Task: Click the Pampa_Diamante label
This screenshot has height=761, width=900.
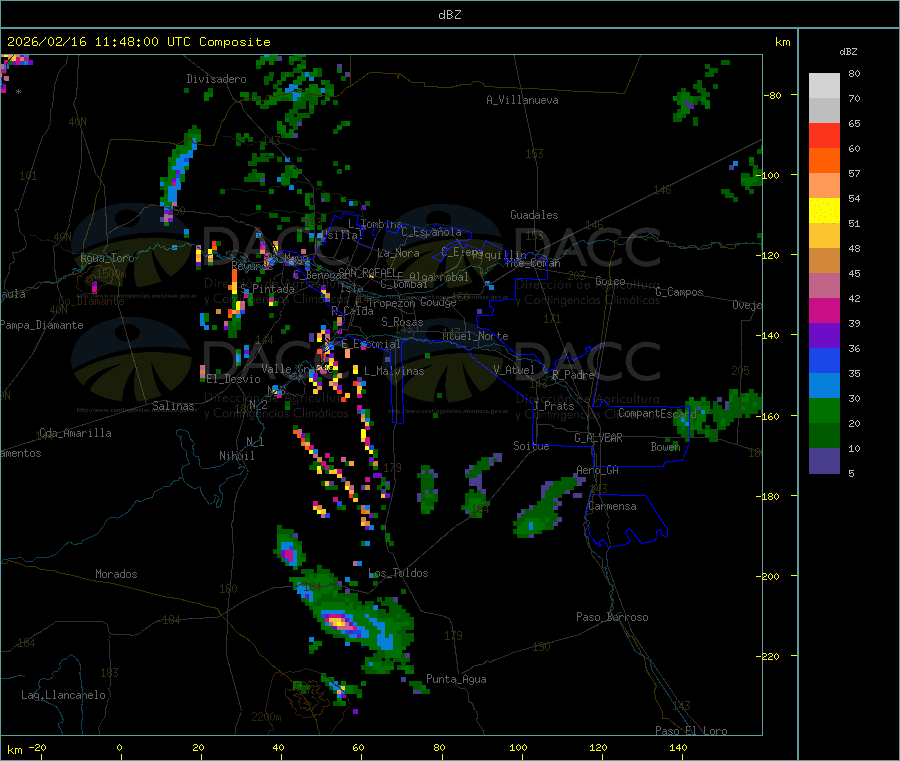Action: pyautogui.click(x=41, y=325)
